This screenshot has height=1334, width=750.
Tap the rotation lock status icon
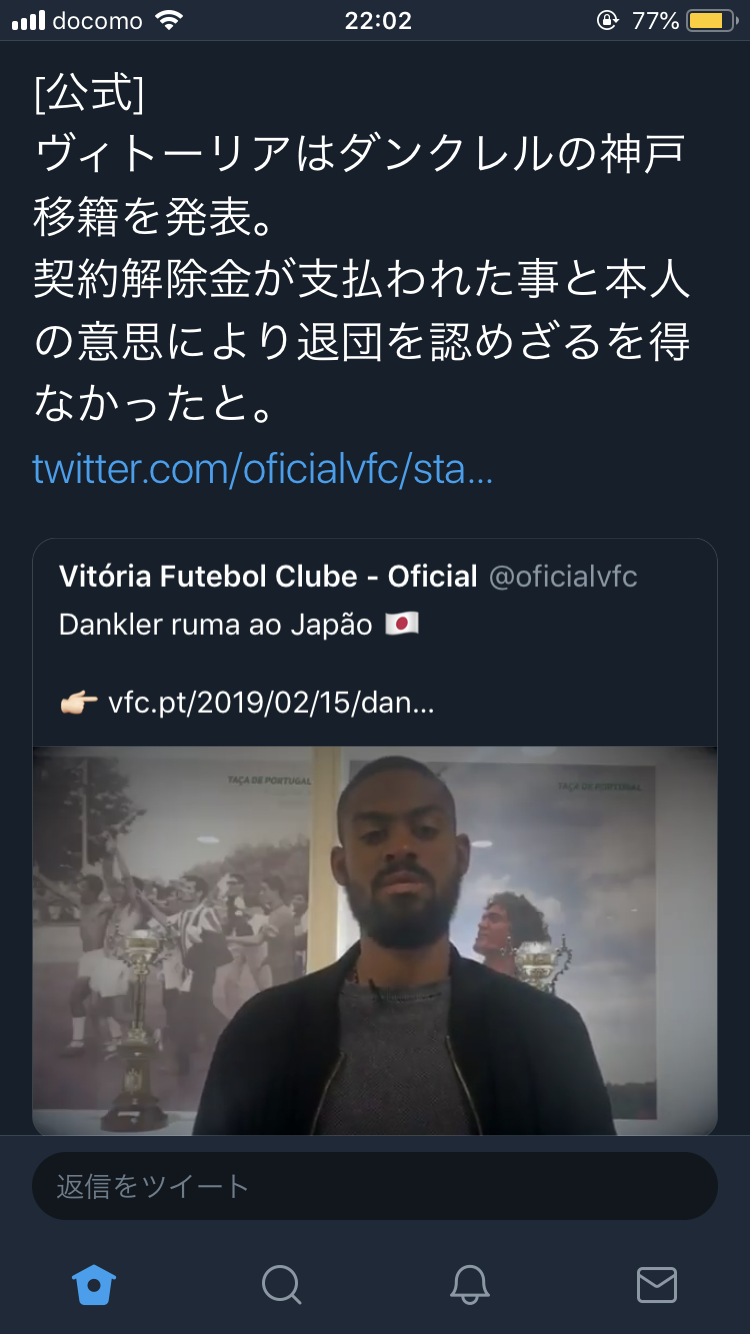(607, 21)
